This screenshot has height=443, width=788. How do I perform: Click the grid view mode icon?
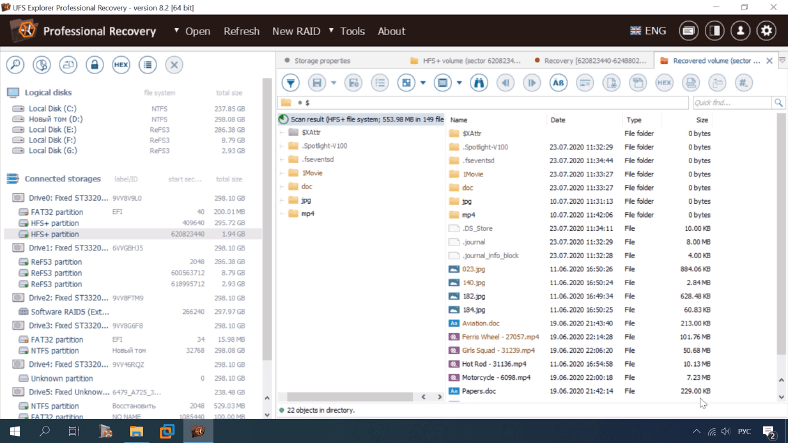click(x=406, y=83)
